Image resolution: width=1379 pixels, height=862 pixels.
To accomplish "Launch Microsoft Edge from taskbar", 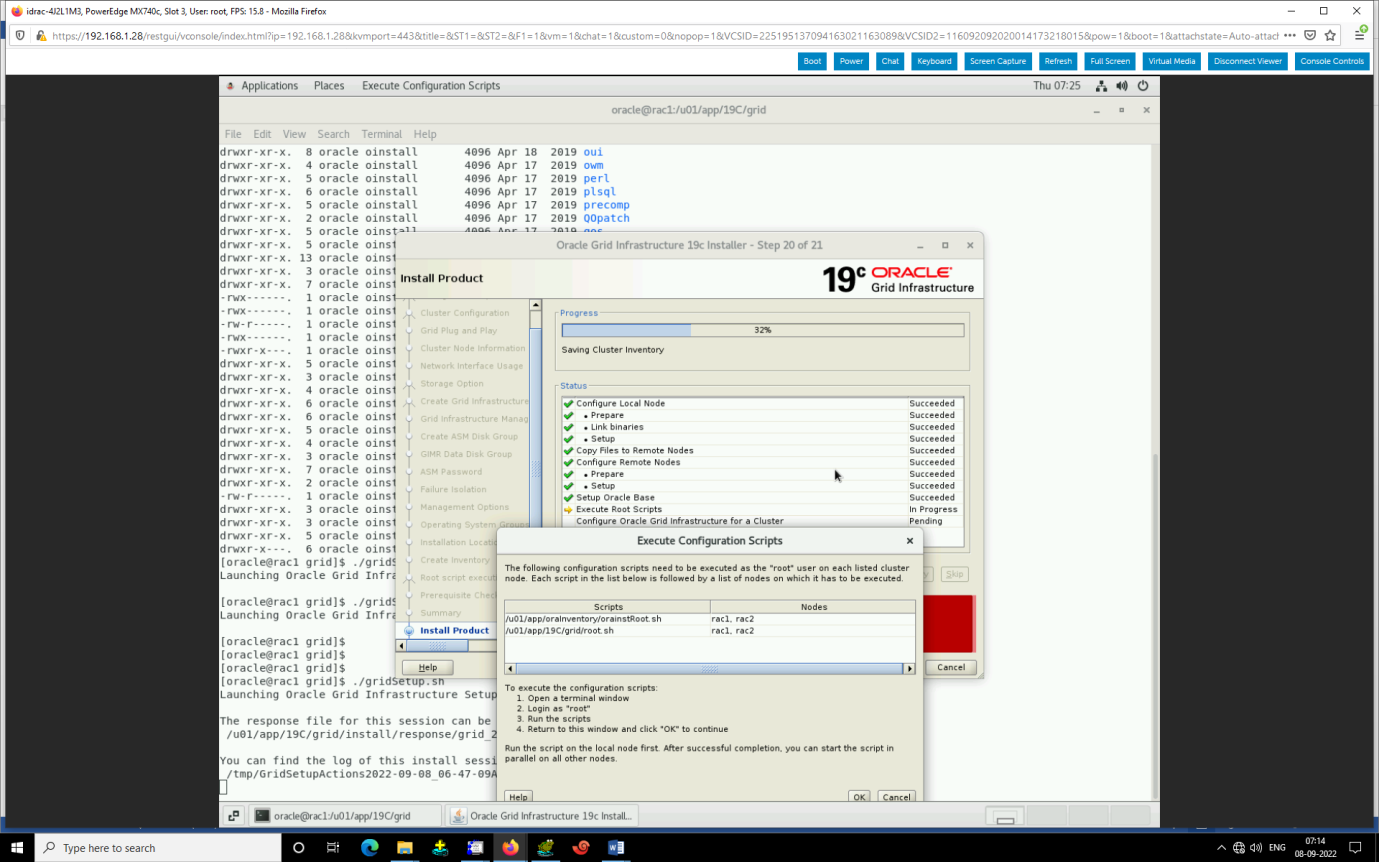I will click(369, 848).
